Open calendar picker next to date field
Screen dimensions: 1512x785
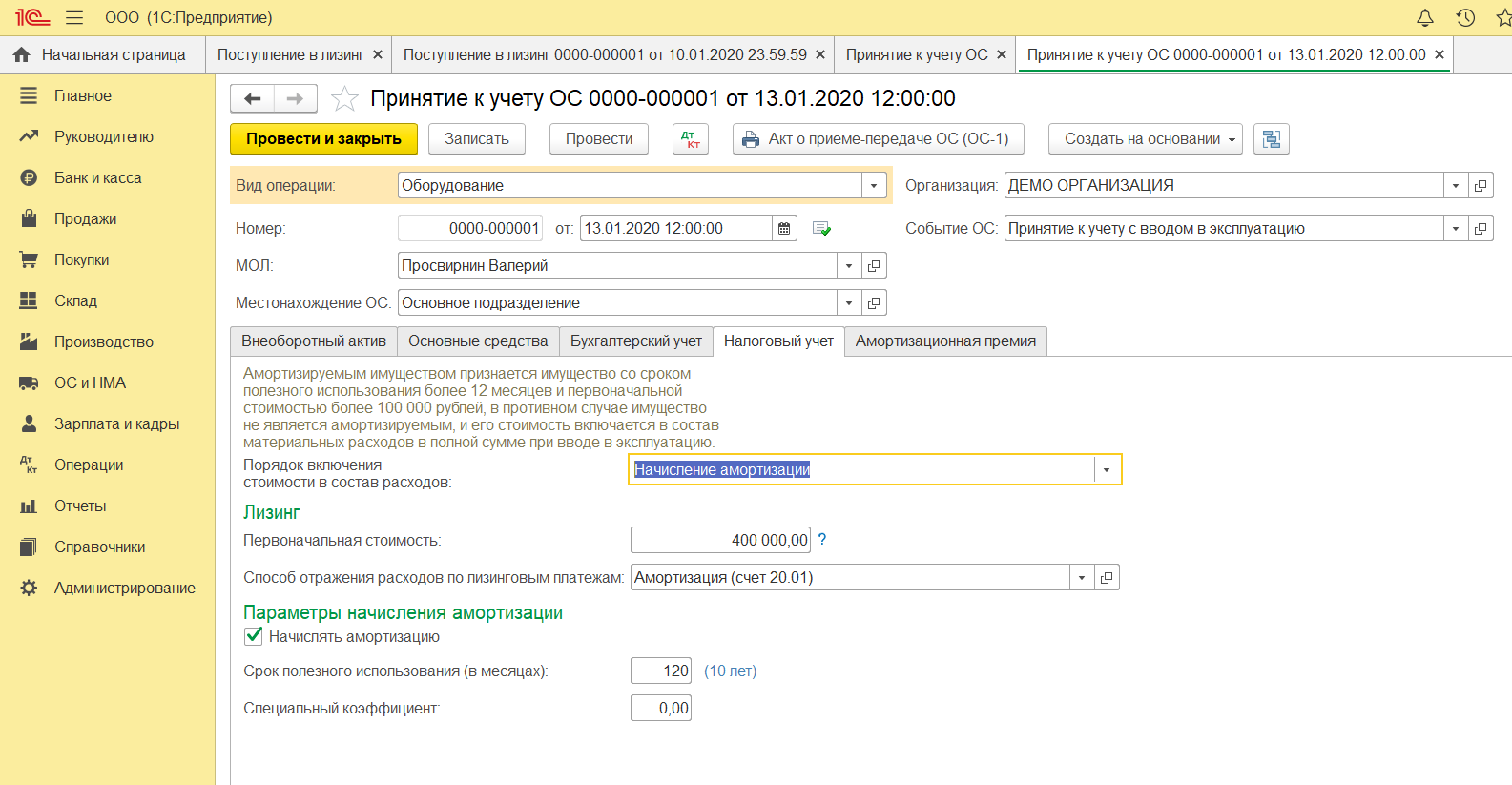(x=784, y=229)
